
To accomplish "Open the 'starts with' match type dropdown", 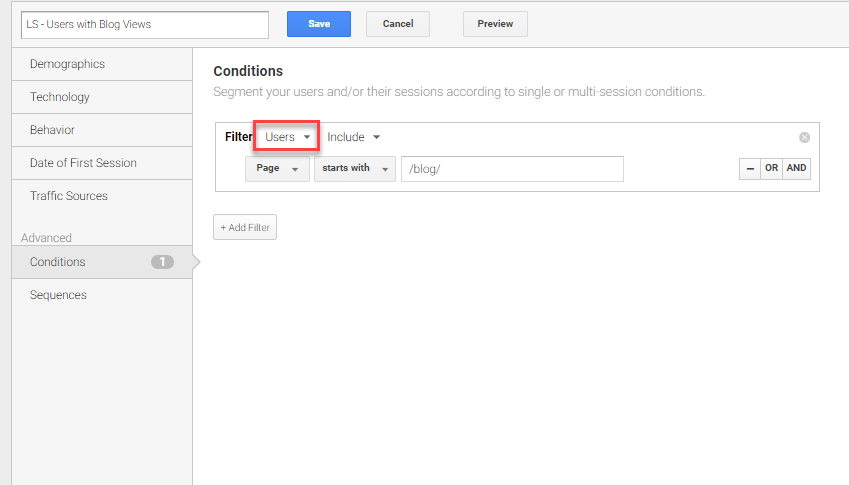I will click(x=354, y=169).
